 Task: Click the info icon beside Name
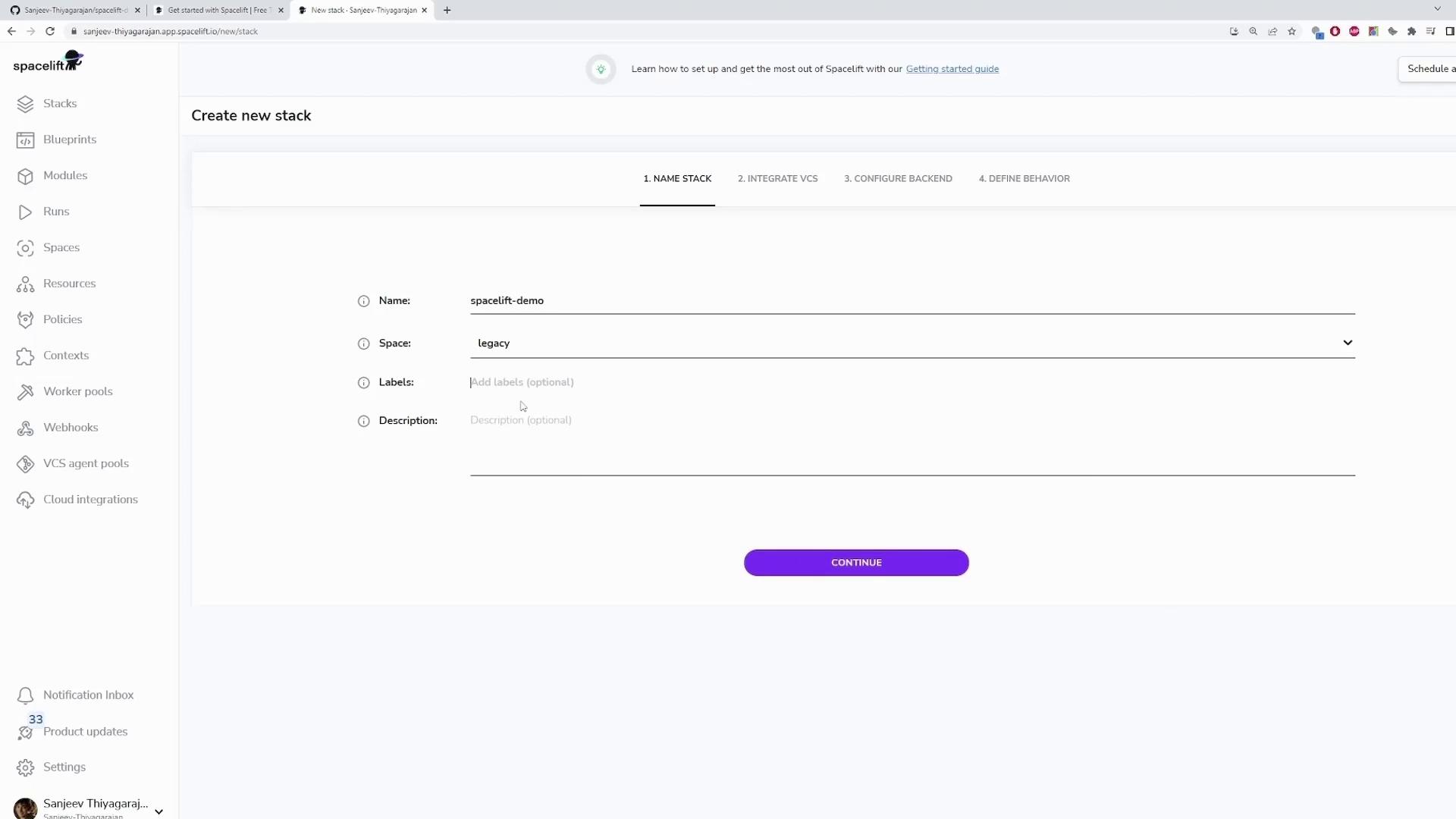tap(363, 301)
